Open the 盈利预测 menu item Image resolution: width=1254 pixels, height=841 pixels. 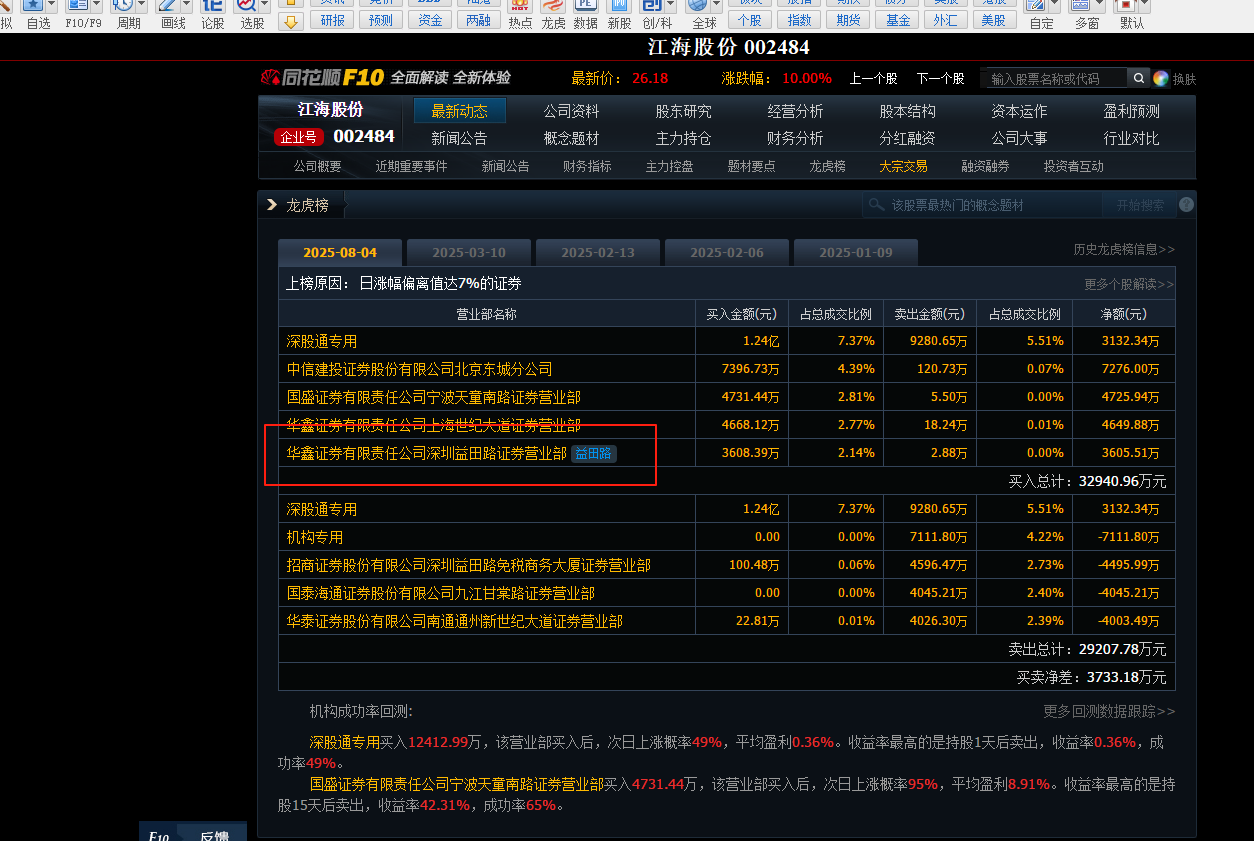(1132, 111)
